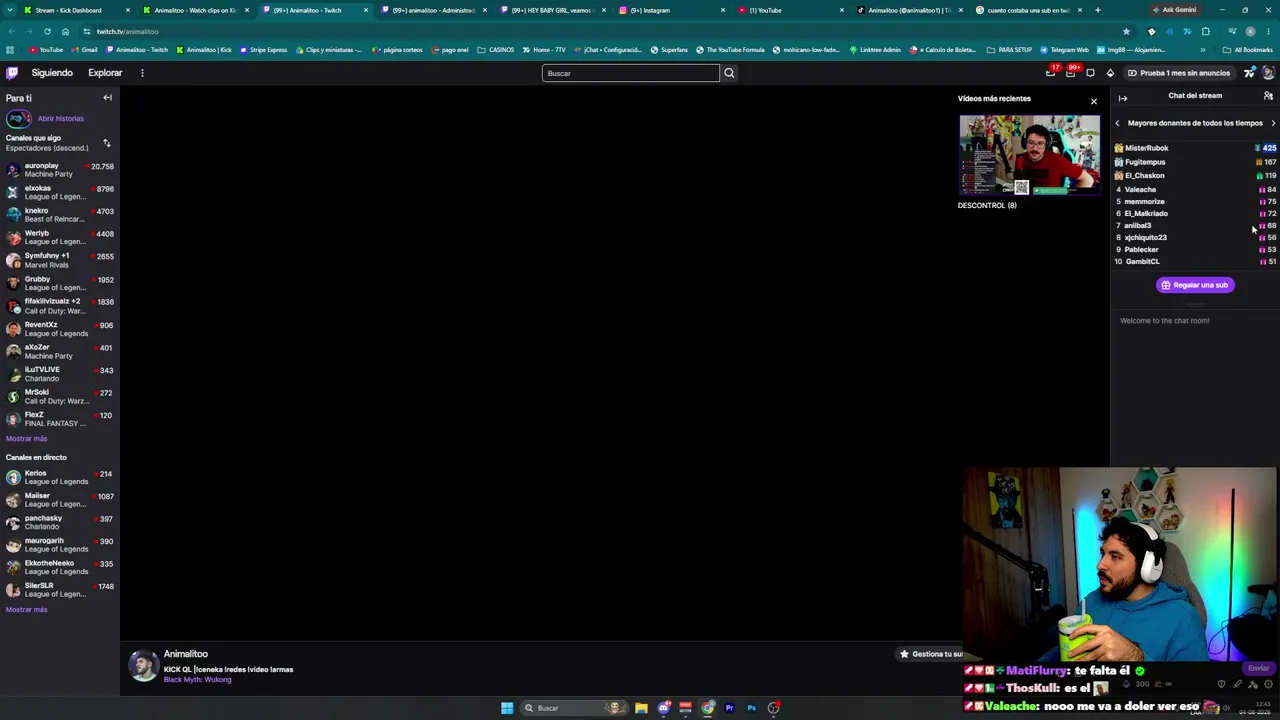
Task: Focus the Buscar search field
Action: tap(631, 73)
